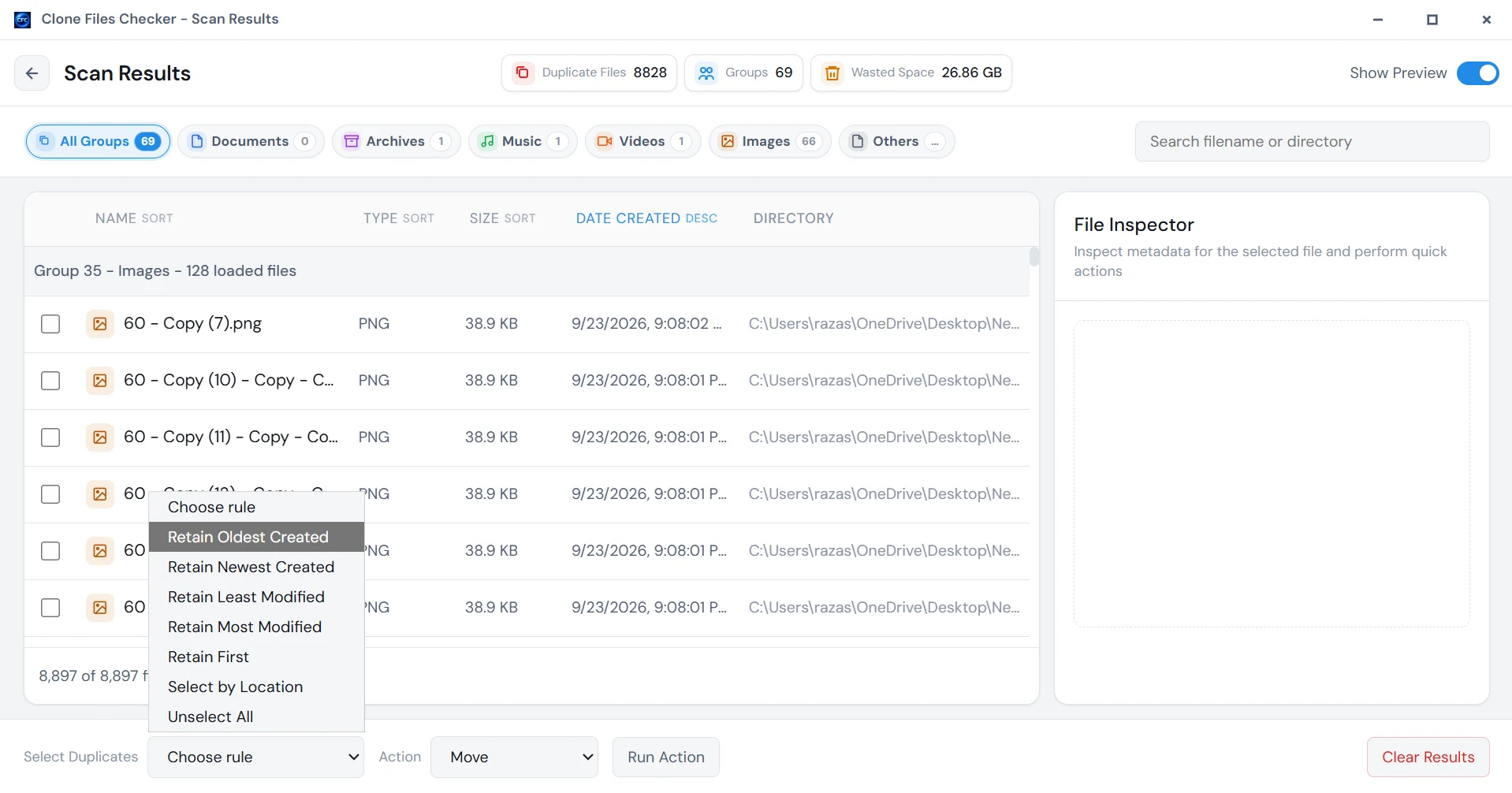1512x793 pixels.
Task: Select Retain Newest Created rule
Action: point(256,567)
